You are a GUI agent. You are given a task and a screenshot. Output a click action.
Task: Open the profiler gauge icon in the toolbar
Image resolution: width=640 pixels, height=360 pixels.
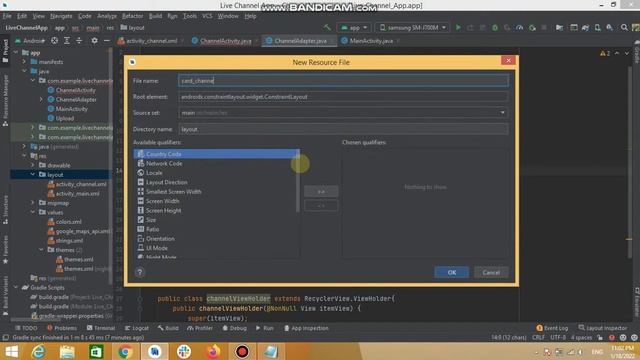pos(520,27)
